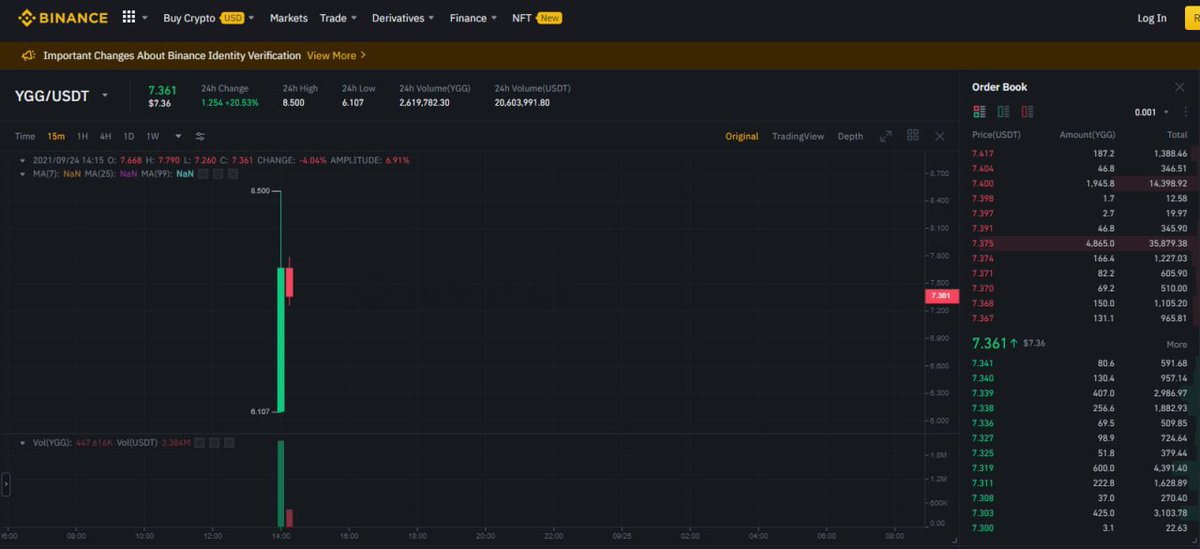Click the left sidebar expand handle
Screen dimensions: 1200x549
coord(5,485)
